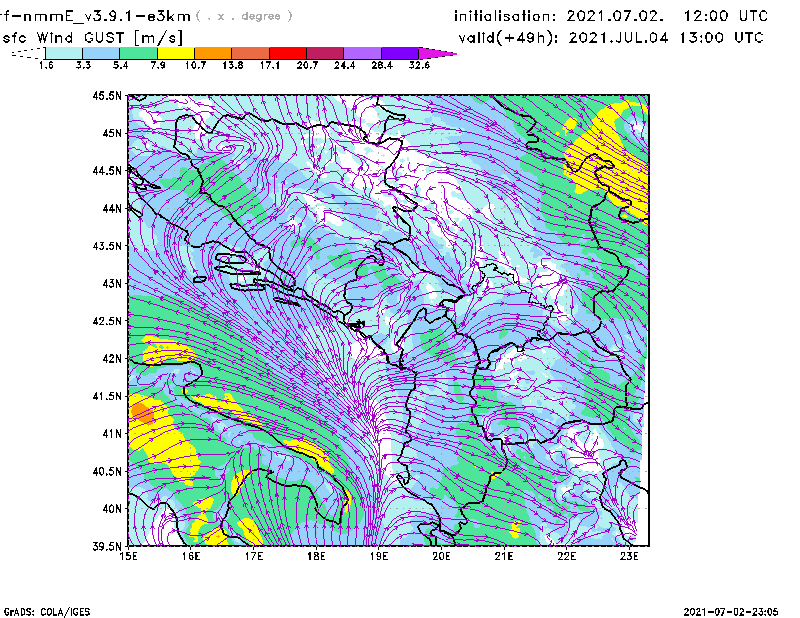
Task: Click the timestamp '2021-07-02-23:05'
Action: pyautogui.click(x=731, y=612)
